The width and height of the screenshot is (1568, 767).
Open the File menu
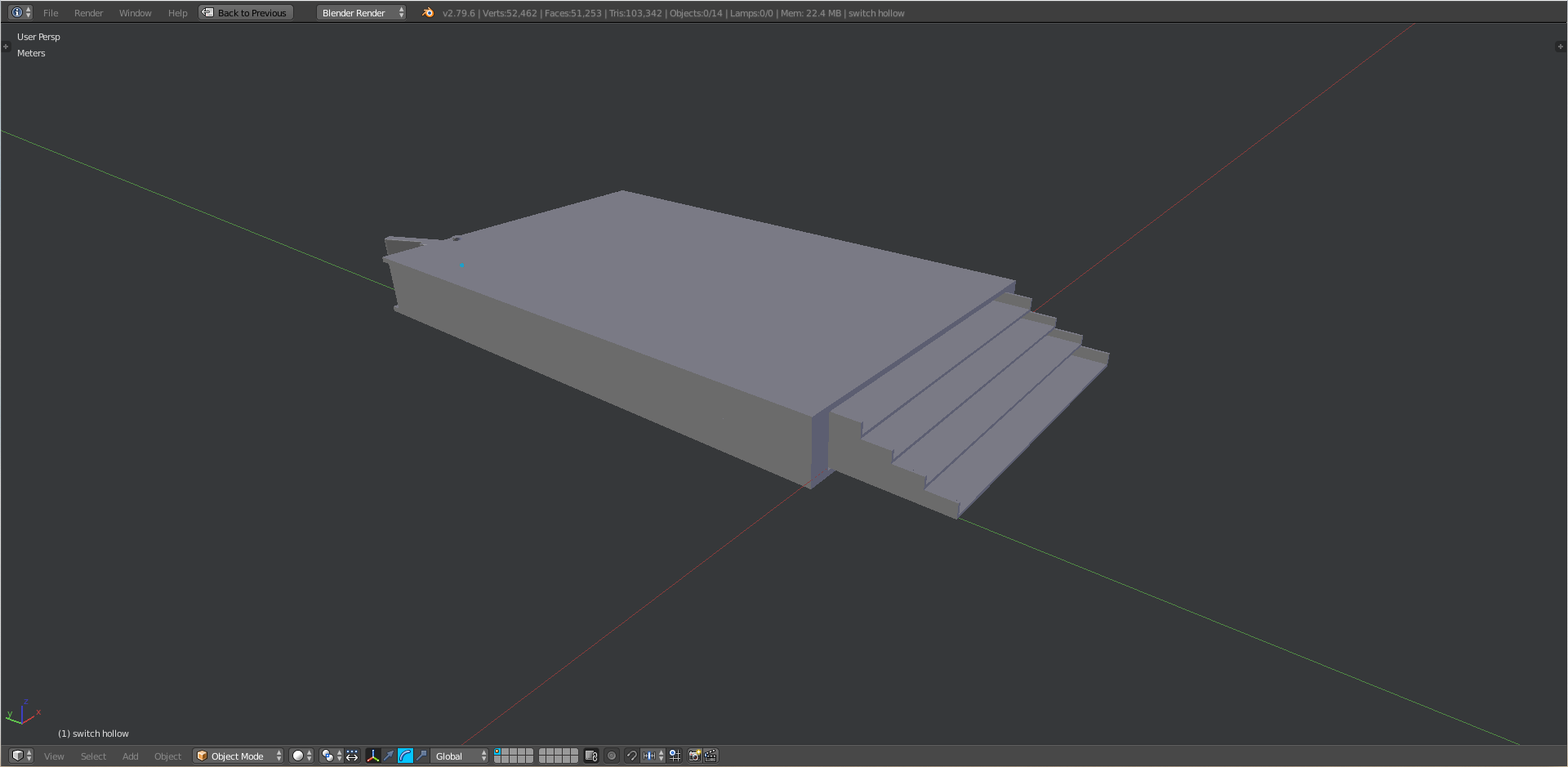tap(51, 13)
